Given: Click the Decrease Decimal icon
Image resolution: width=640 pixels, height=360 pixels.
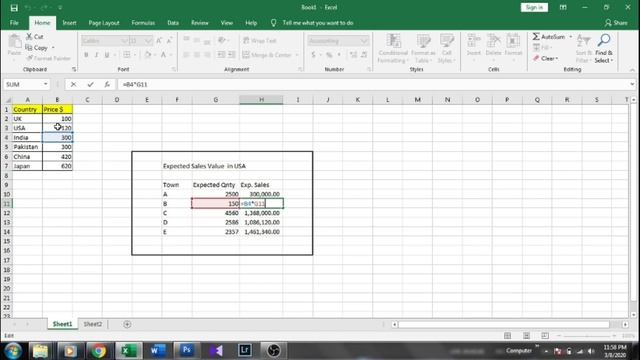Looking at the screenshot, I should (364, 55).
